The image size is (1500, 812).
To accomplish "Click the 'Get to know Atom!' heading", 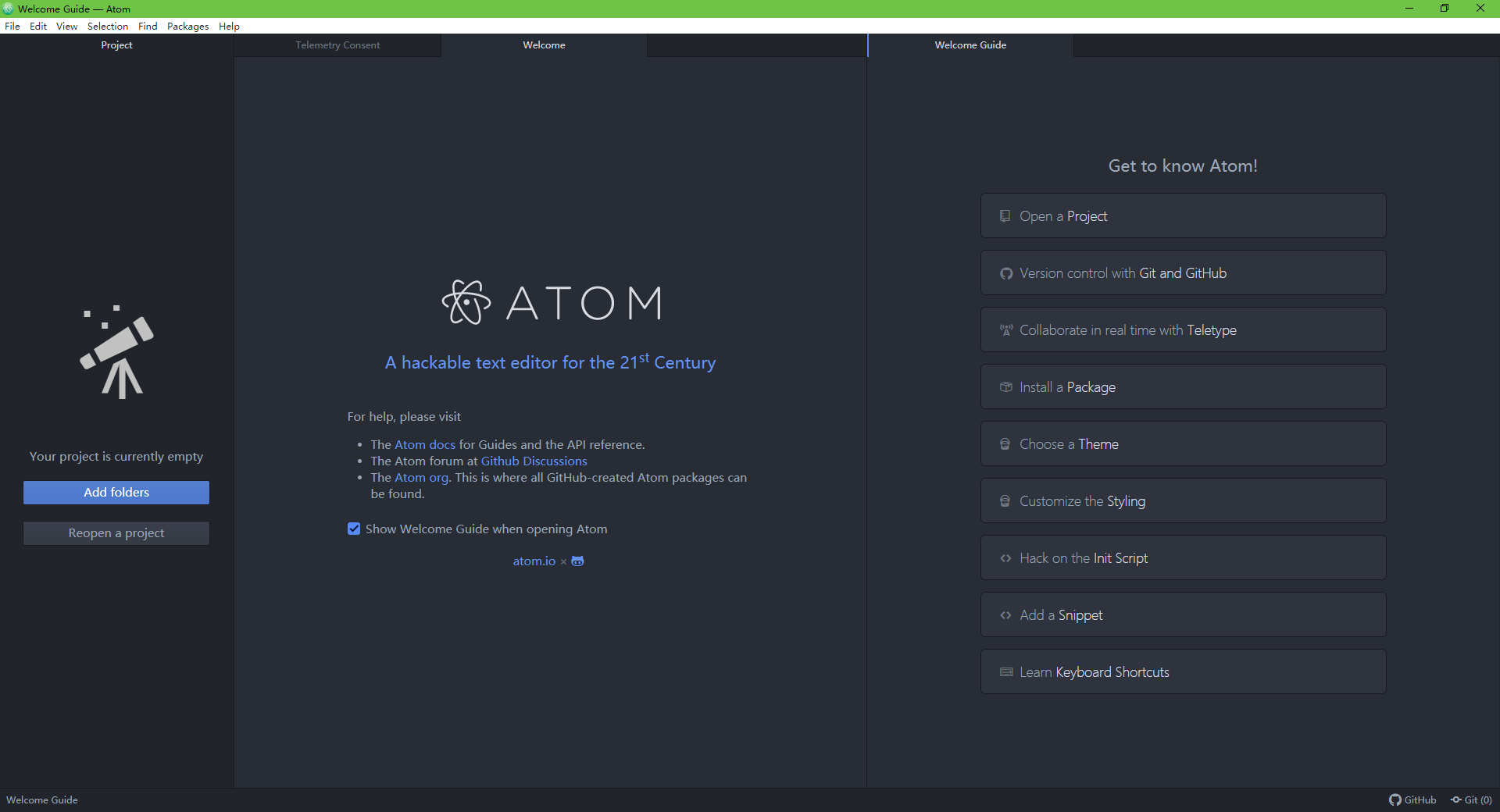I will point(1183,166).
